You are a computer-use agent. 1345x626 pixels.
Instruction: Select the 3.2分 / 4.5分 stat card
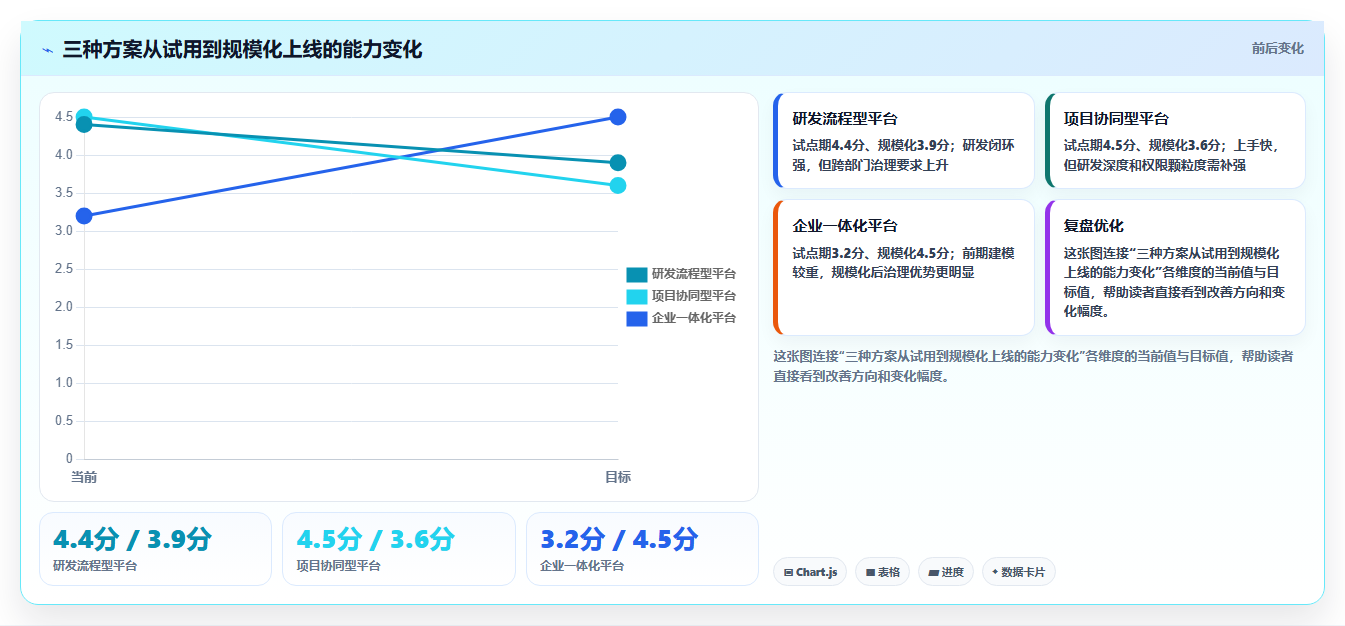pos(642,549)
